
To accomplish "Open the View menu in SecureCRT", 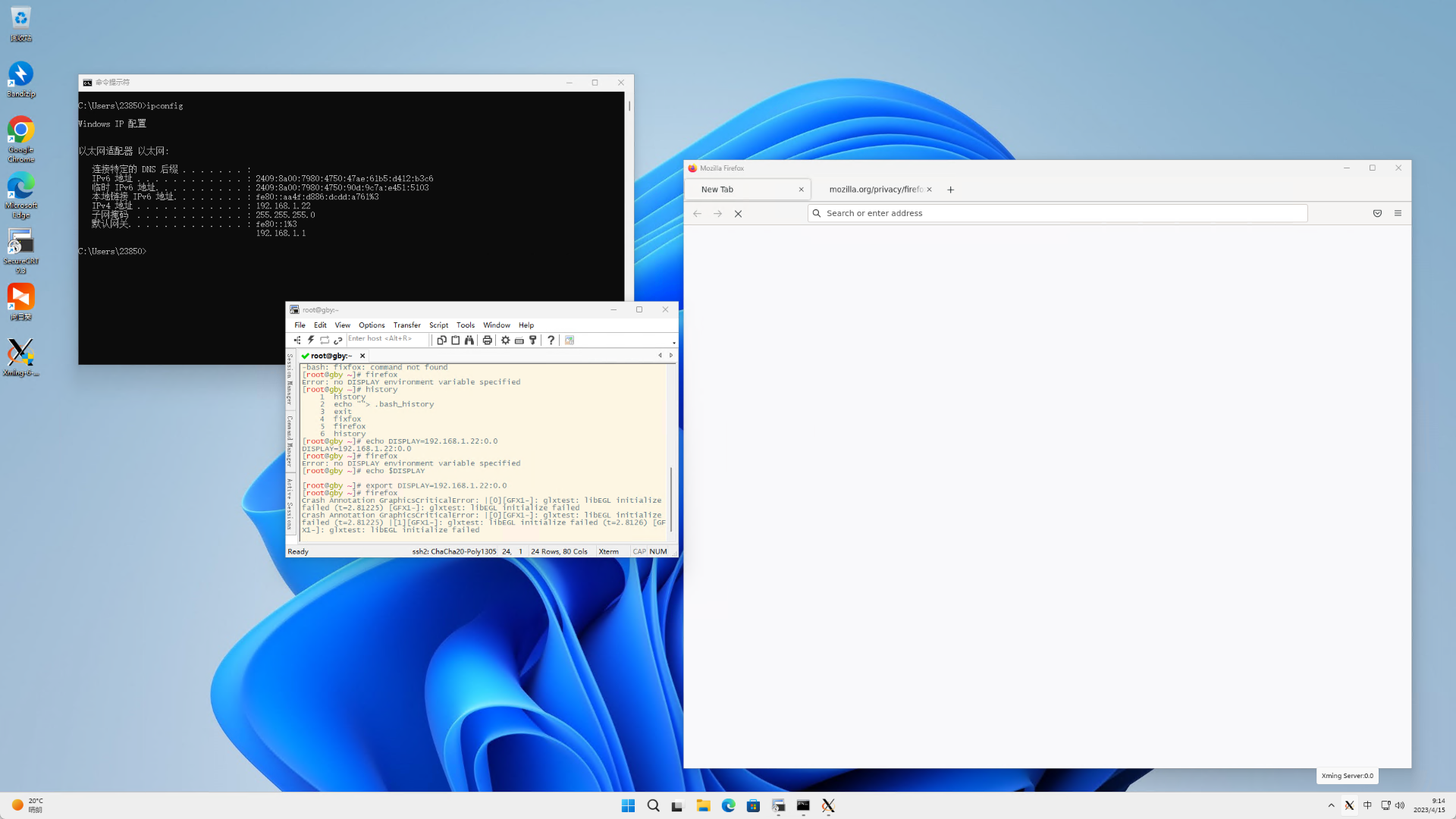I will [343, 325].
